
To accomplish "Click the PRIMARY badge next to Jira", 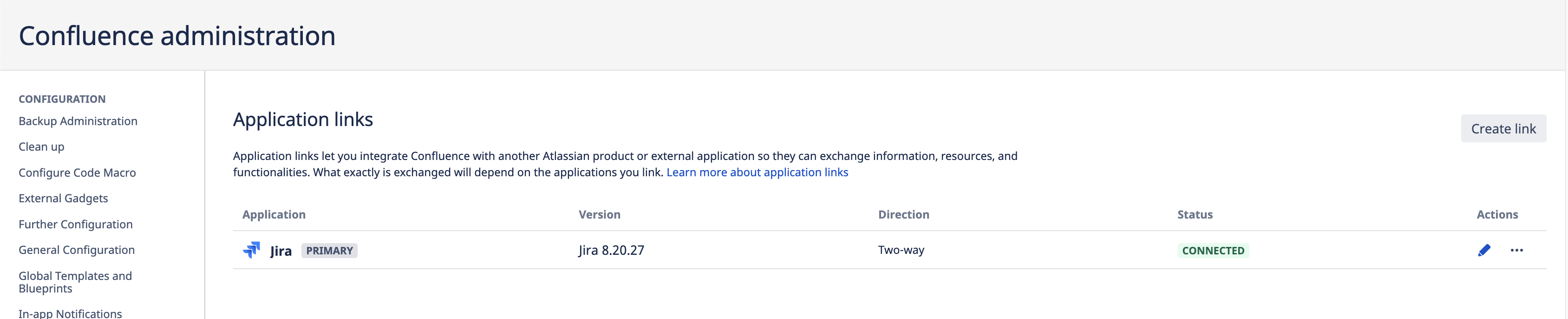I will coord(329,251).
